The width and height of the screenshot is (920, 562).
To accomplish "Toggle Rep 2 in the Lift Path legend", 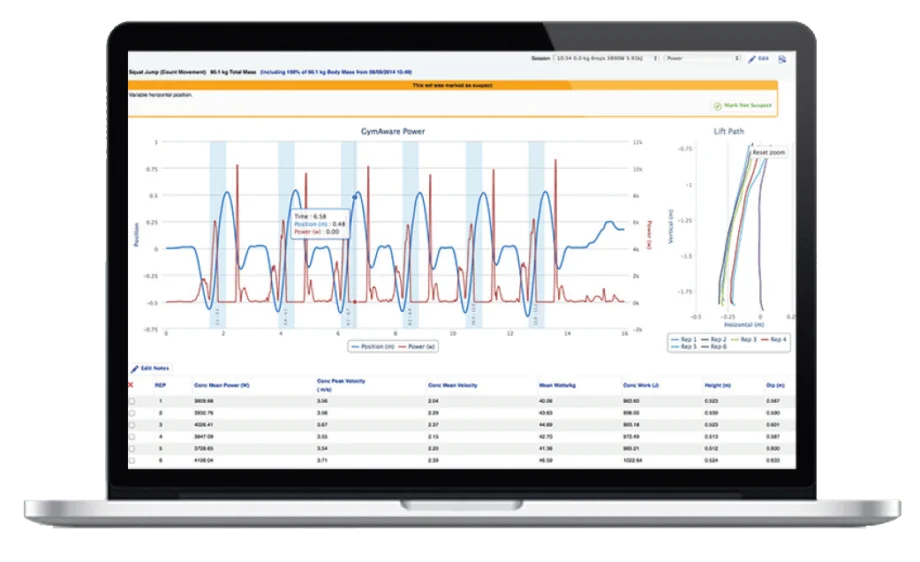I will pos(714,340).
